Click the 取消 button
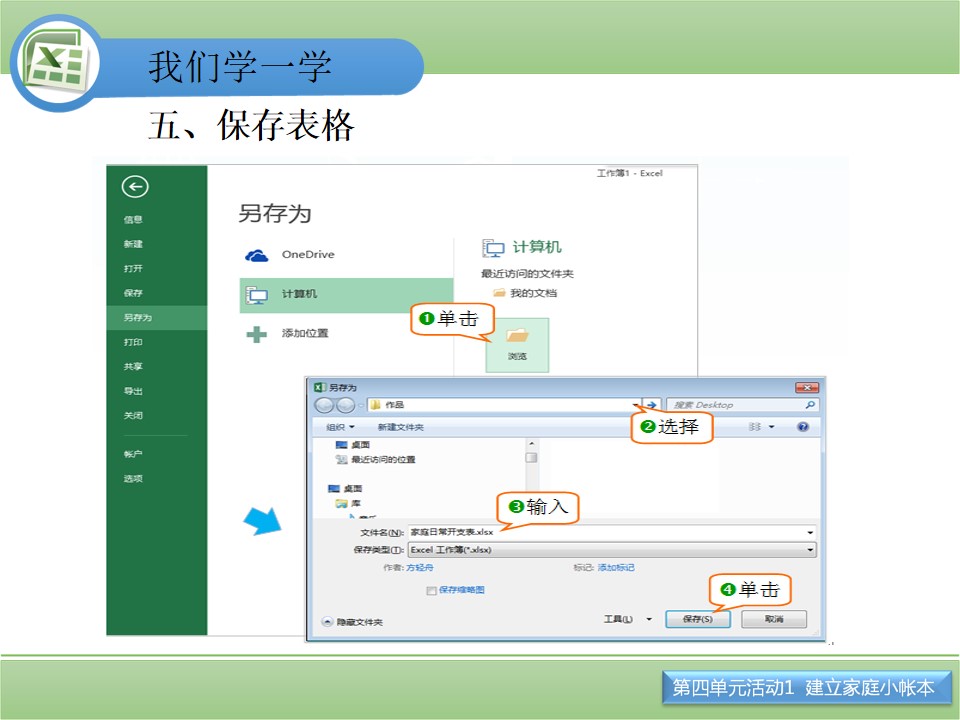This screenshot has width=960, height=720. click(x=774, y=619)
